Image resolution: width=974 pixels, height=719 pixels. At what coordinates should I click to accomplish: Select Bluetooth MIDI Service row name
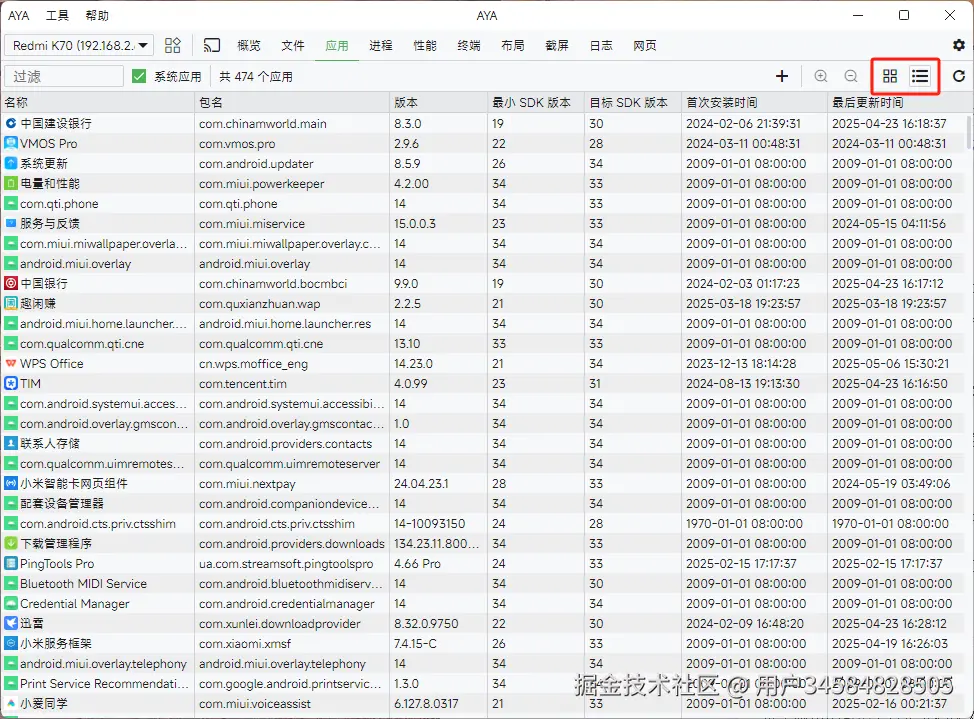tap(83, 584)
